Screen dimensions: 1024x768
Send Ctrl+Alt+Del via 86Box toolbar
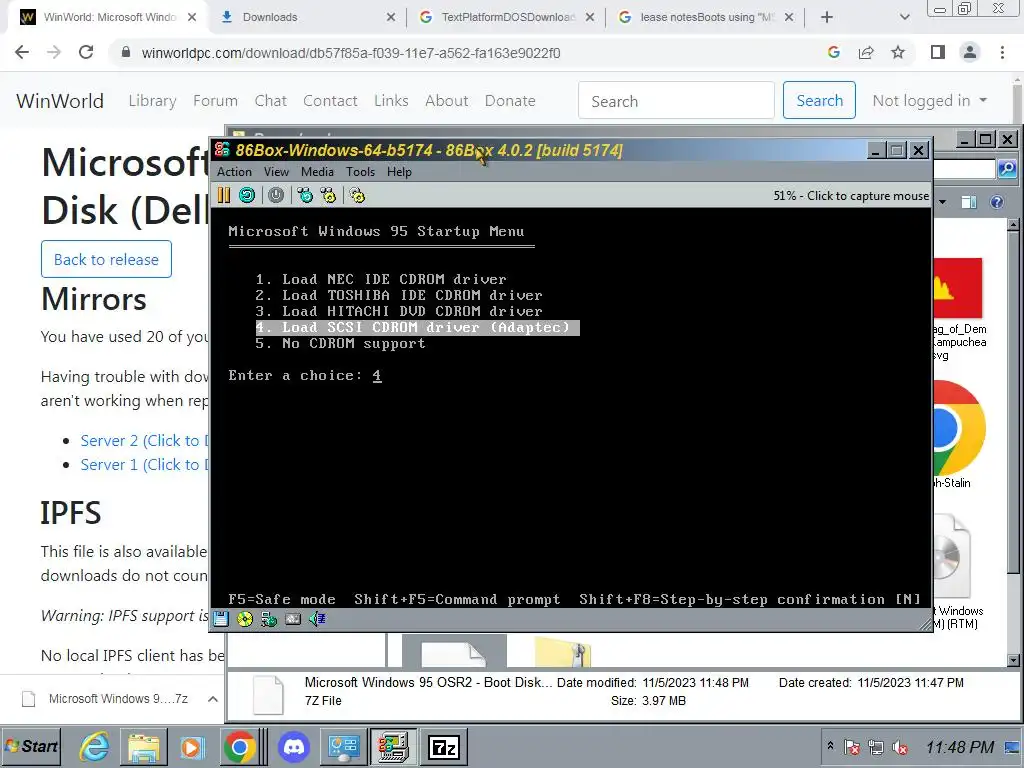coord(305,195)
